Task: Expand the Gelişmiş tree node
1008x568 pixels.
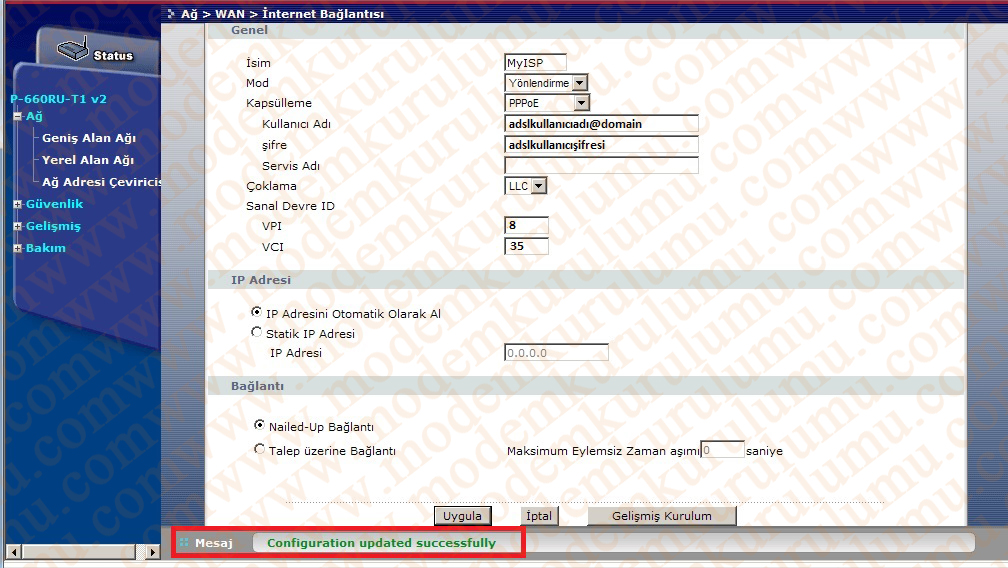Action: tap(18, 226)
